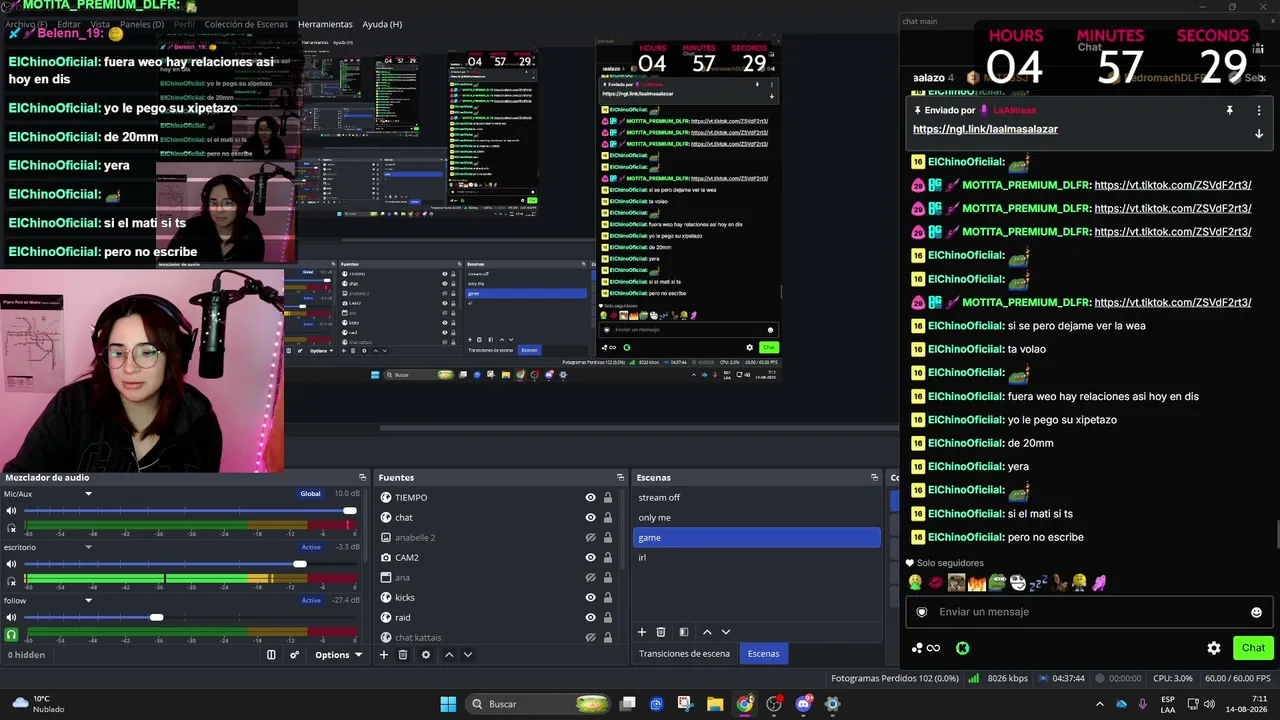The image size is (1280, 720).
Task: Click the green Kick logo below chat input
Action: coord(962,648)
